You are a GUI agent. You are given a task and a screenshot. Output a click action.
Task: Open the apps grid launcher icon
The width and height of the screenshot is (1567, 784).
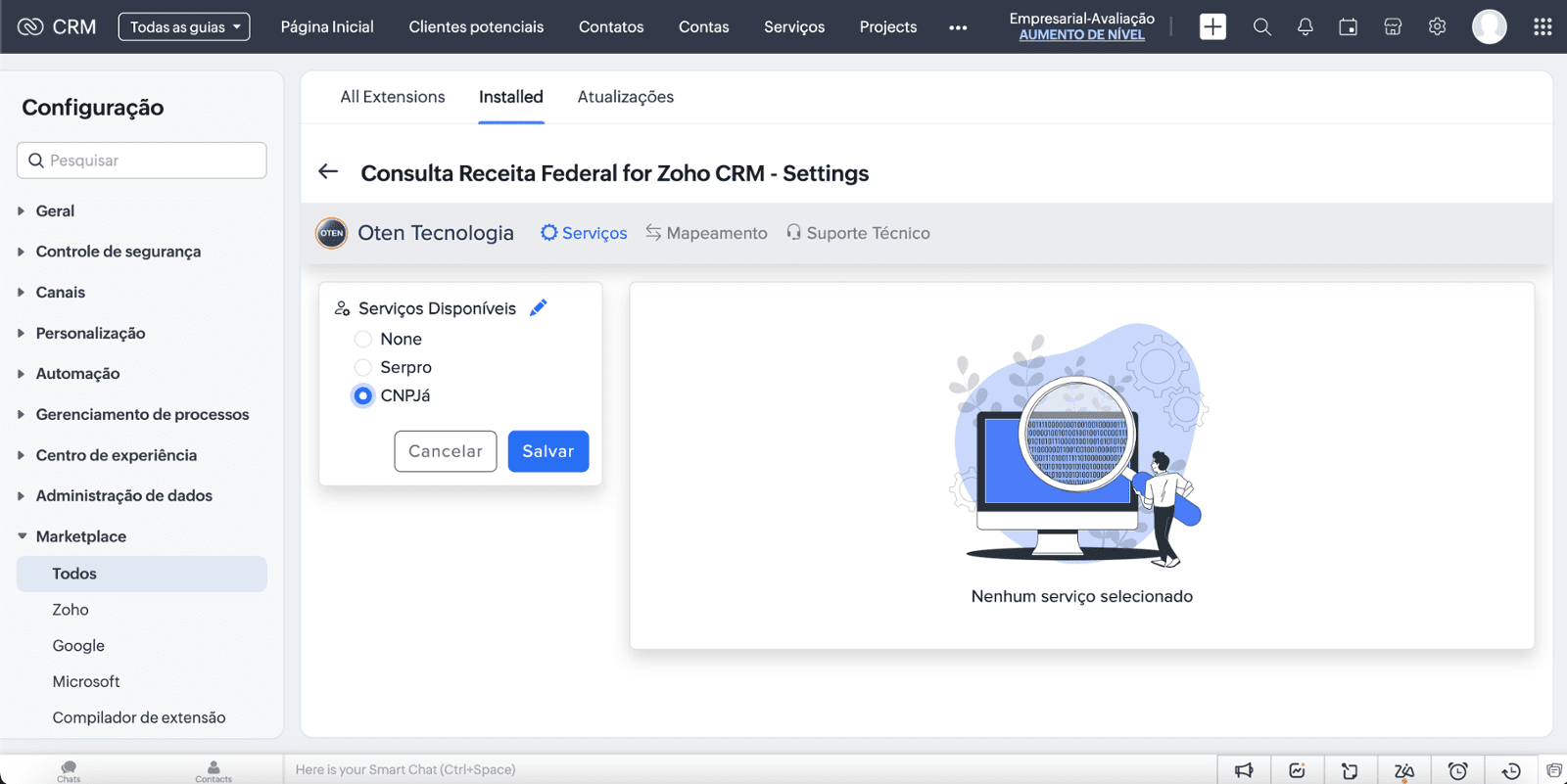click(x=1542, y=27)
